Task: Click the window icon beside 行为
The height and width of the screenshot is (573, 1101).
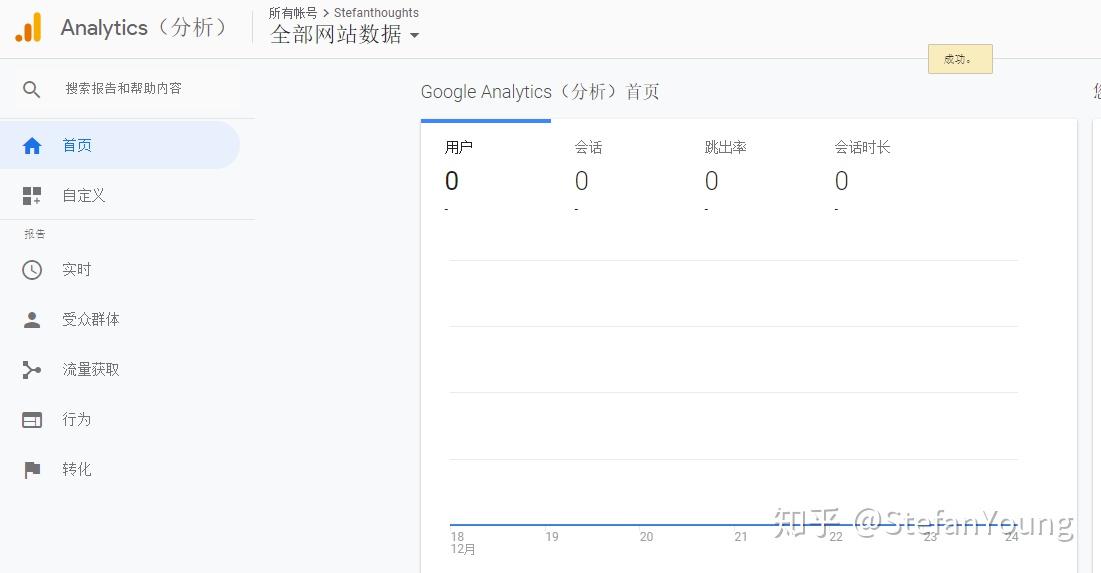Action: [x=32, y=420]
